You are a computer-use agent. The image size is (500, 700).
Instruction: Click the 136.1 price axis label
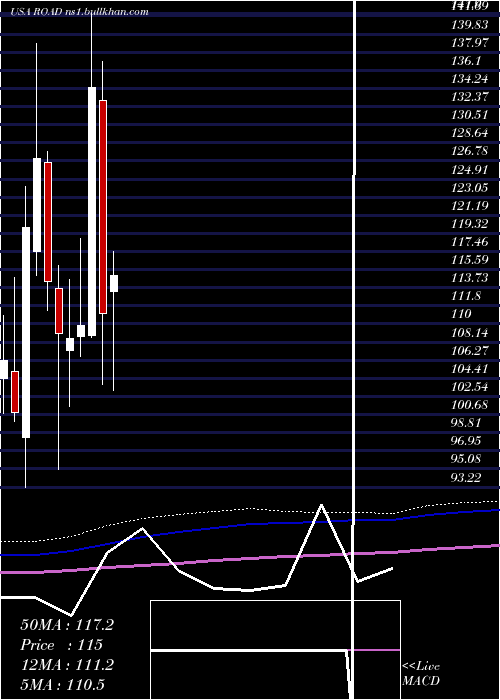[x=467, y=61]
